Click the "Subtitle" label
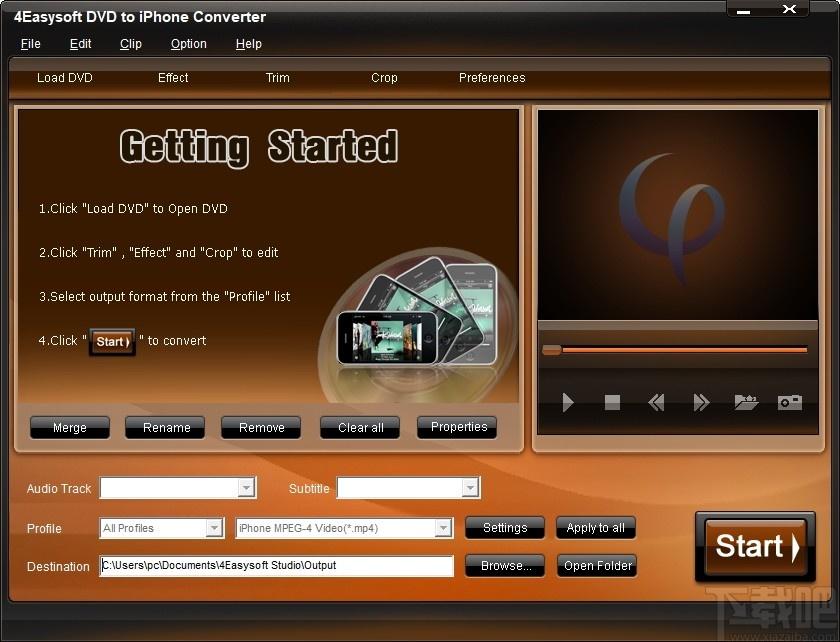 (309, 489)
